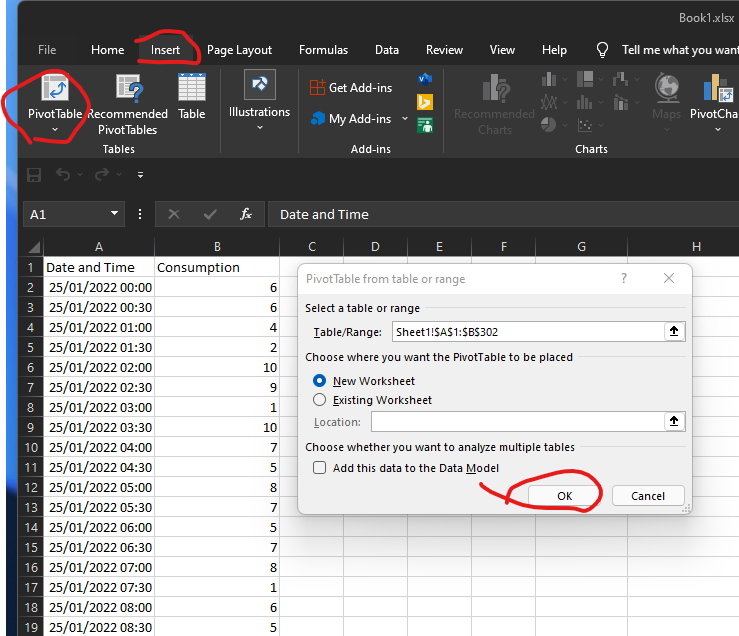Check Add this data to the Data Model
Image resolution: width=739 pixels, height=636 pixels.
point(320,468)
